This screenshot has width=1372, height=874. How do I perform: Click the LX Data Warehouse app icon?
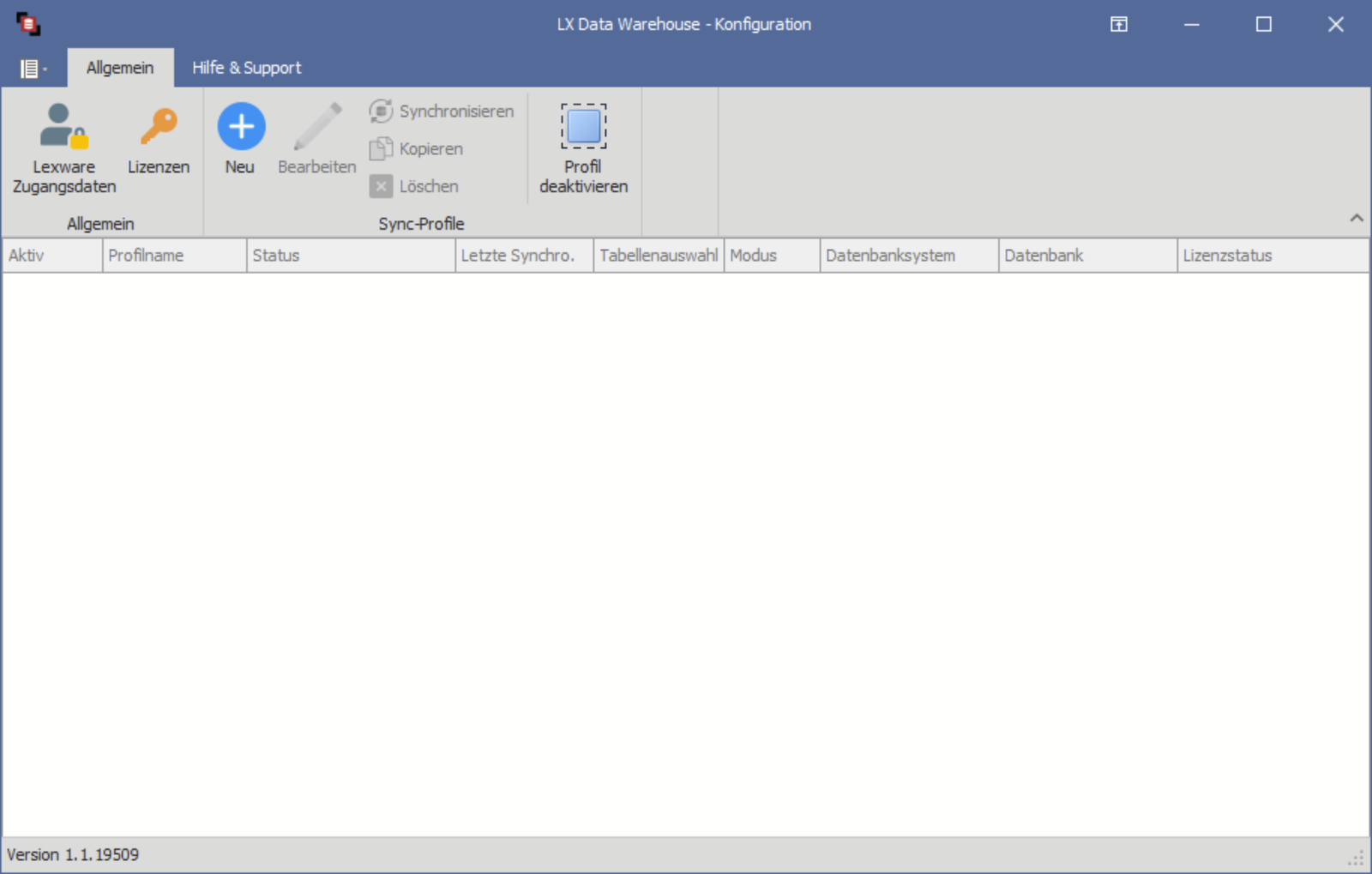tap(28, 24)
